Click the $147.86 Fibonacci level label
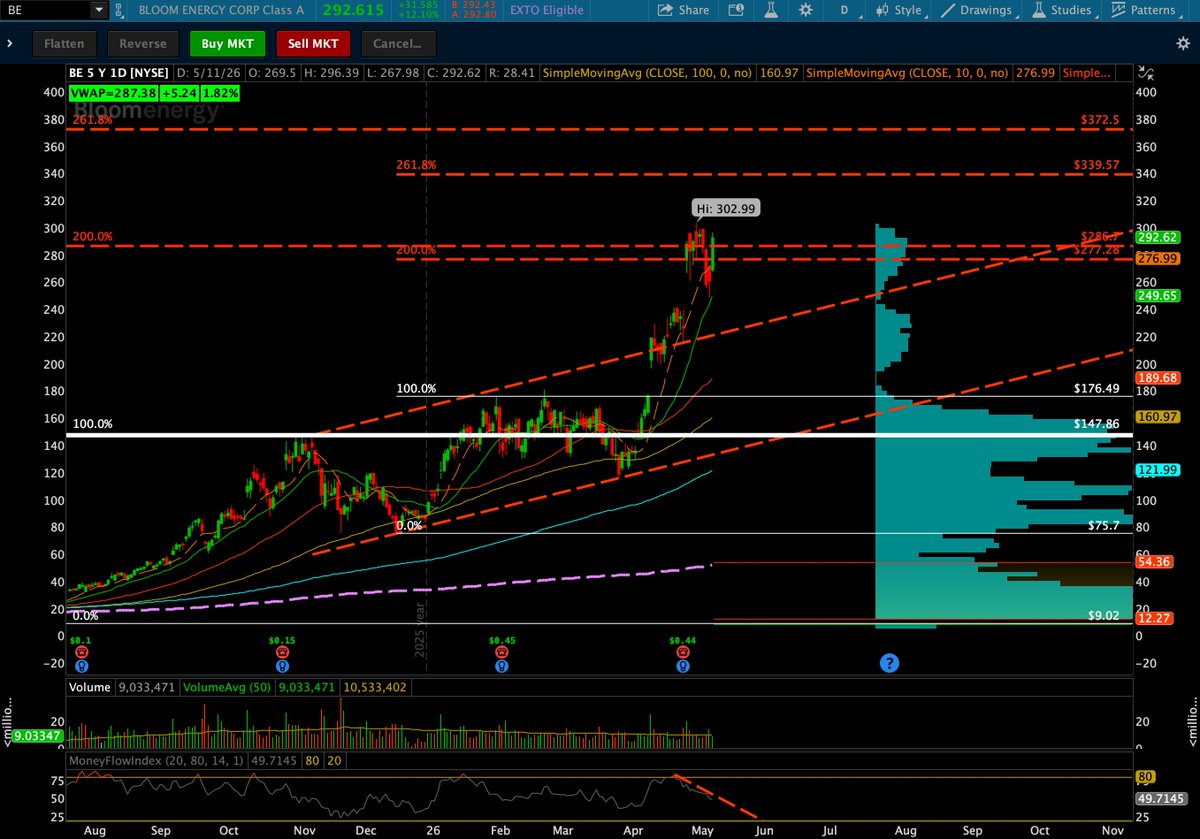Screen dimensions: 1200x839 [x=1097, y=424]
